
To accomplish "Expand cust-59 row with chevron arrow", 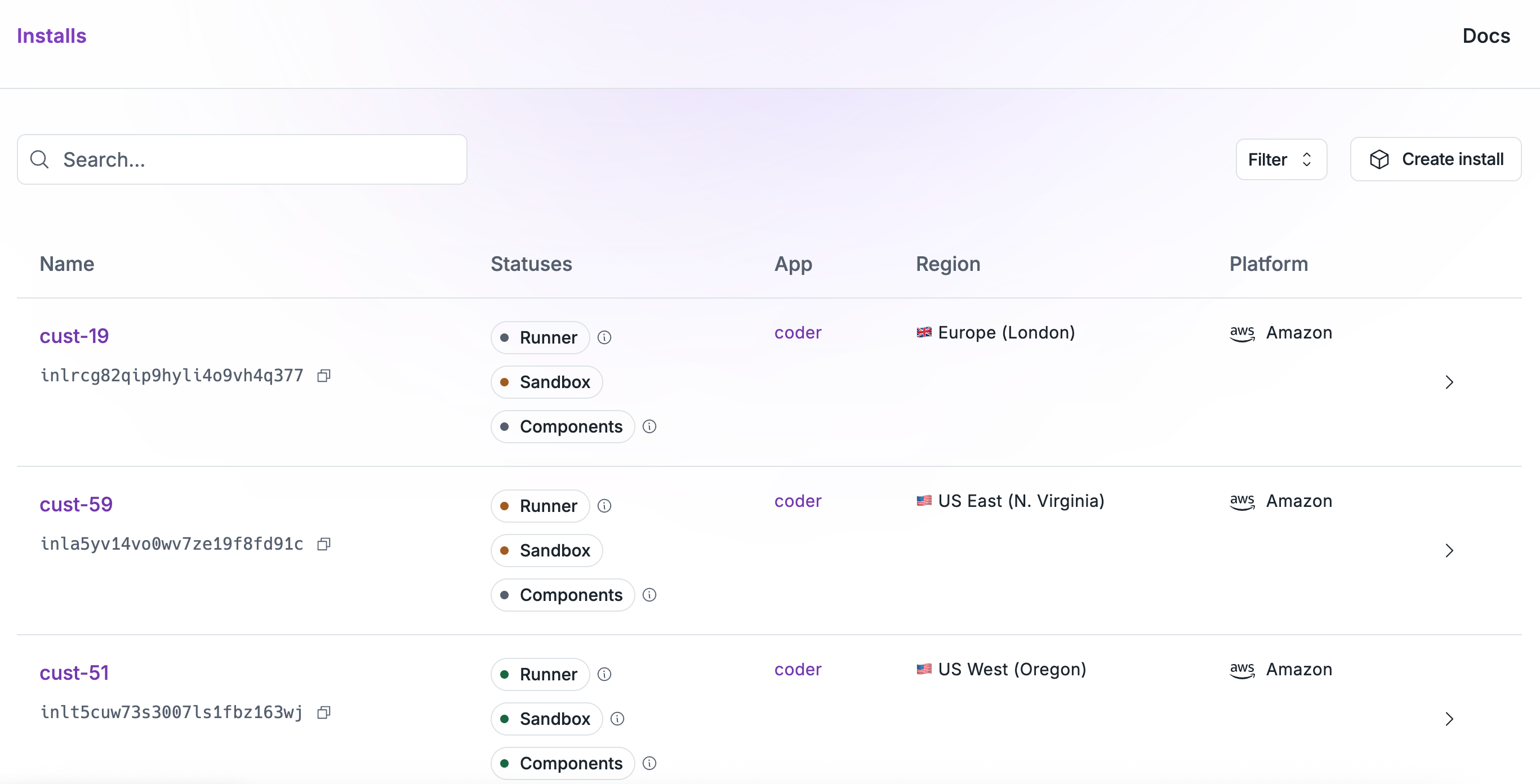I will click(x=1449, y=550).
